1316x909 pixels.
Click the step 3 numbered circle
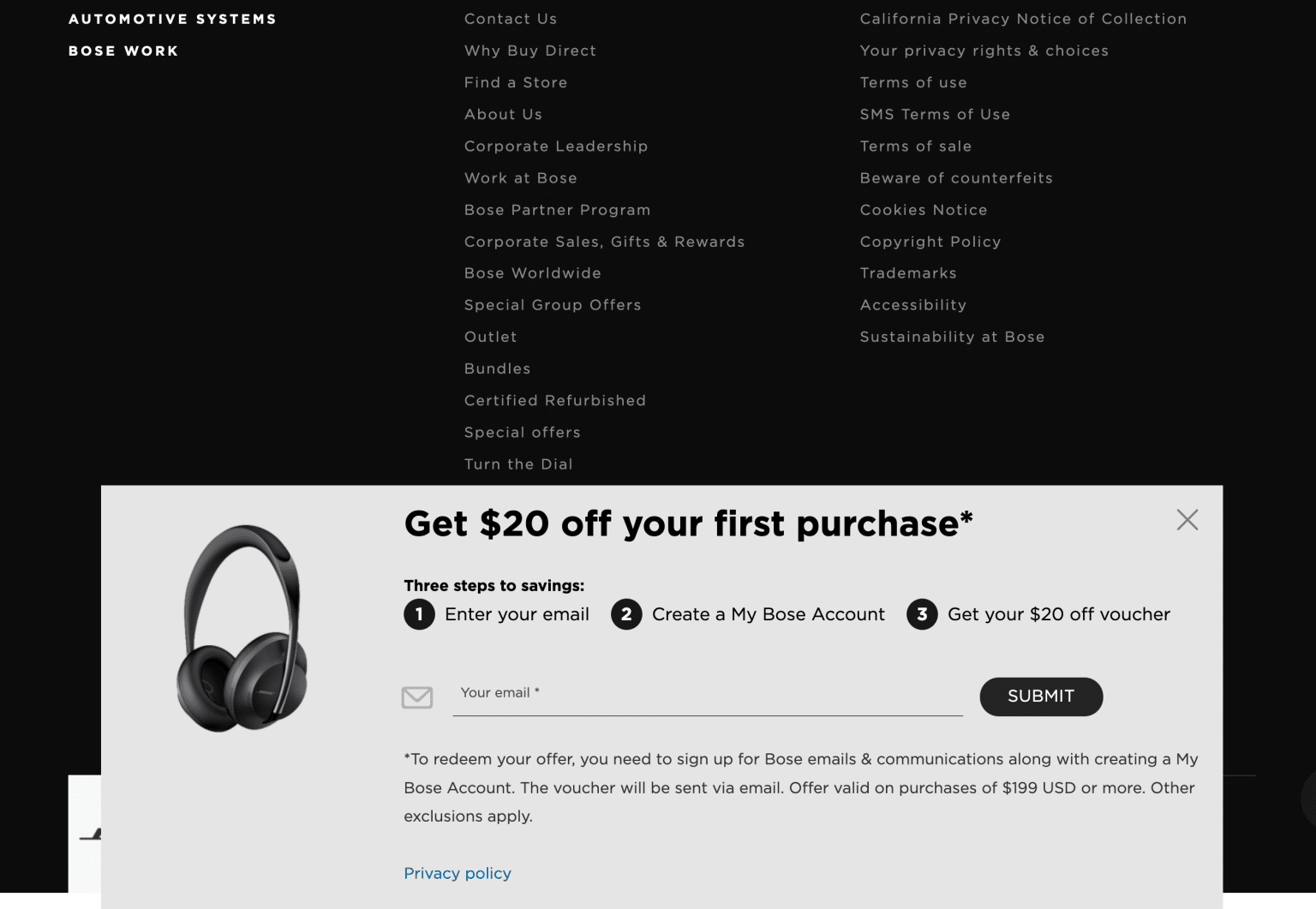[x=921, y=614]
